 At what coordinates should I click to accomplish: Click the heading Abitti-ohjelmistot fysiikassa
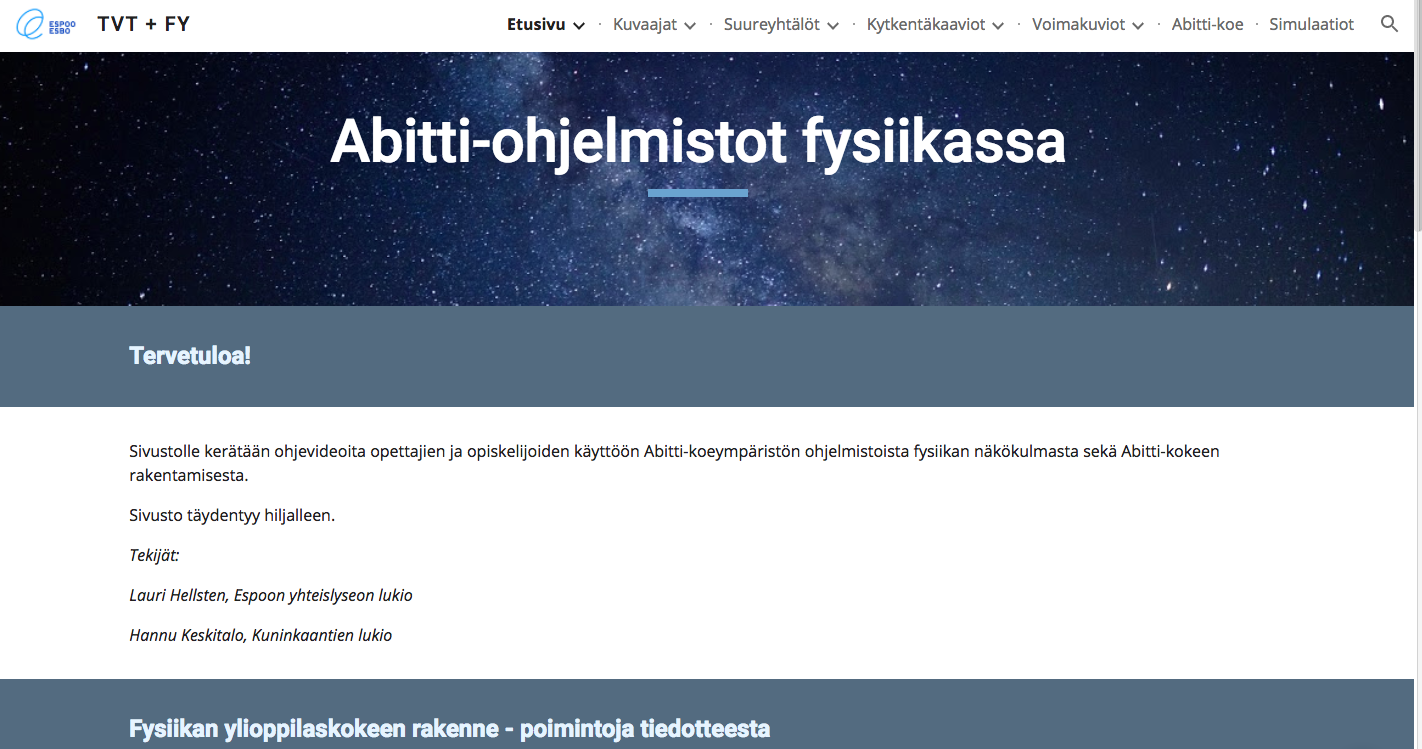[698, 141]
